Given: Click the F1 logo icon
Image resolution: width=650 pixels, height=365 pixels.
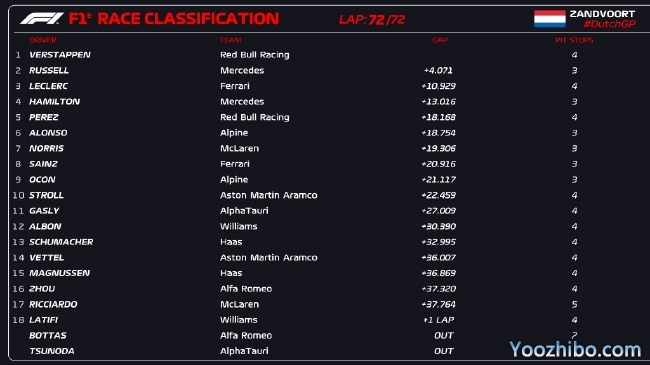Looking at the screenshot, I should click(42, 19).
